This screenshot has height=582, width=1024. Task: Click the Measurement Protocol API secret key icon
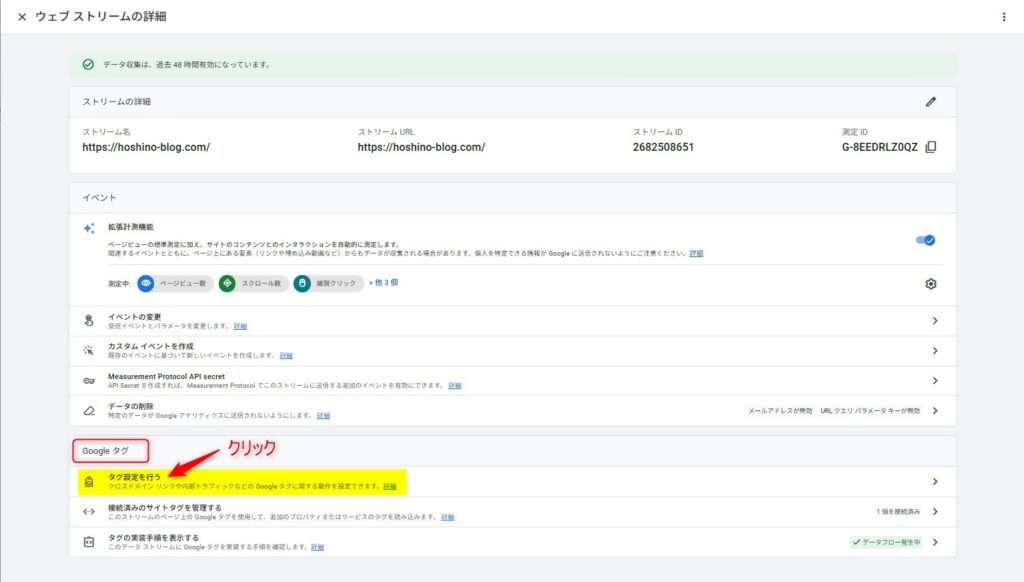(x=89, y=379)
